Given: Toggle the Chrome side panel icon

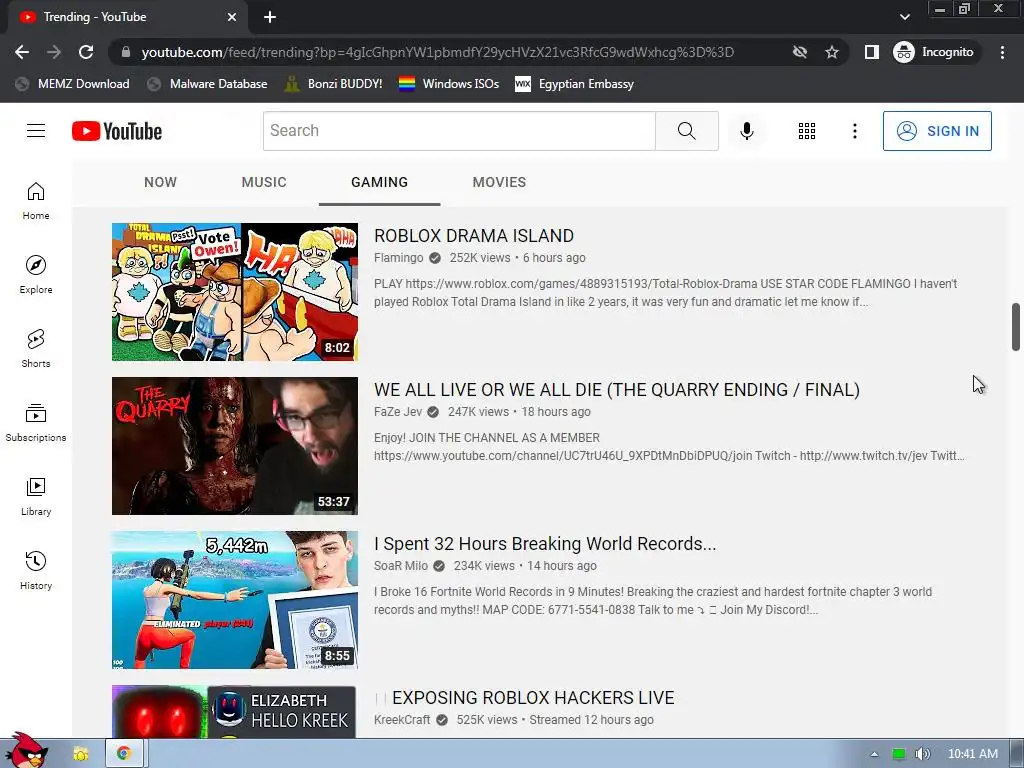Looking at the screenshot, I should 872,52.
